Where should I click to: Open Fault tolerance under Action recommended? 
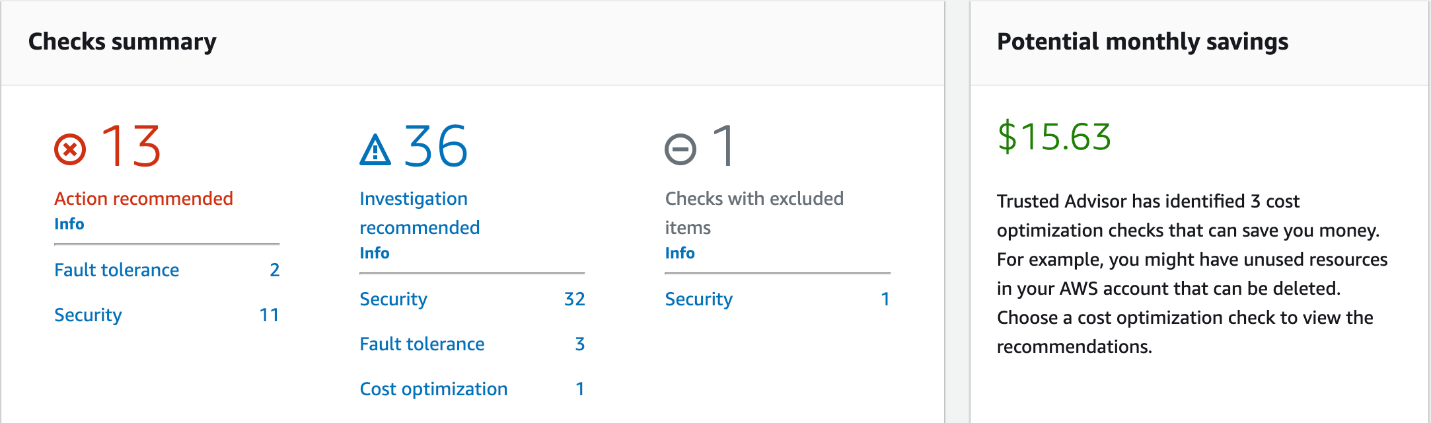coord(117,270)
